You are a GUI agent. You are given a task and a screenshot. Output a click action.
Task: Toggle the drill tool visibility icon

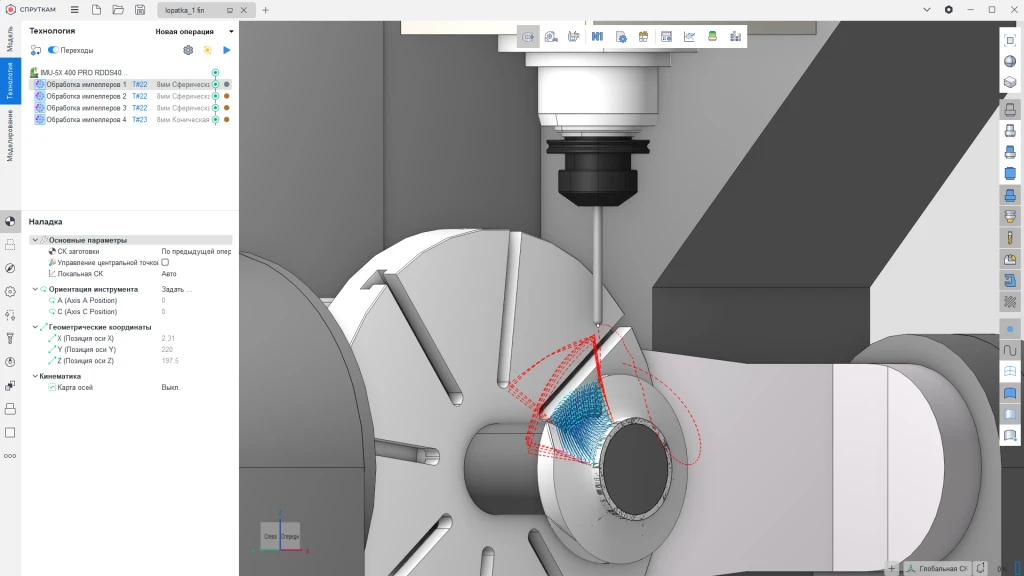click(1010, 238)
